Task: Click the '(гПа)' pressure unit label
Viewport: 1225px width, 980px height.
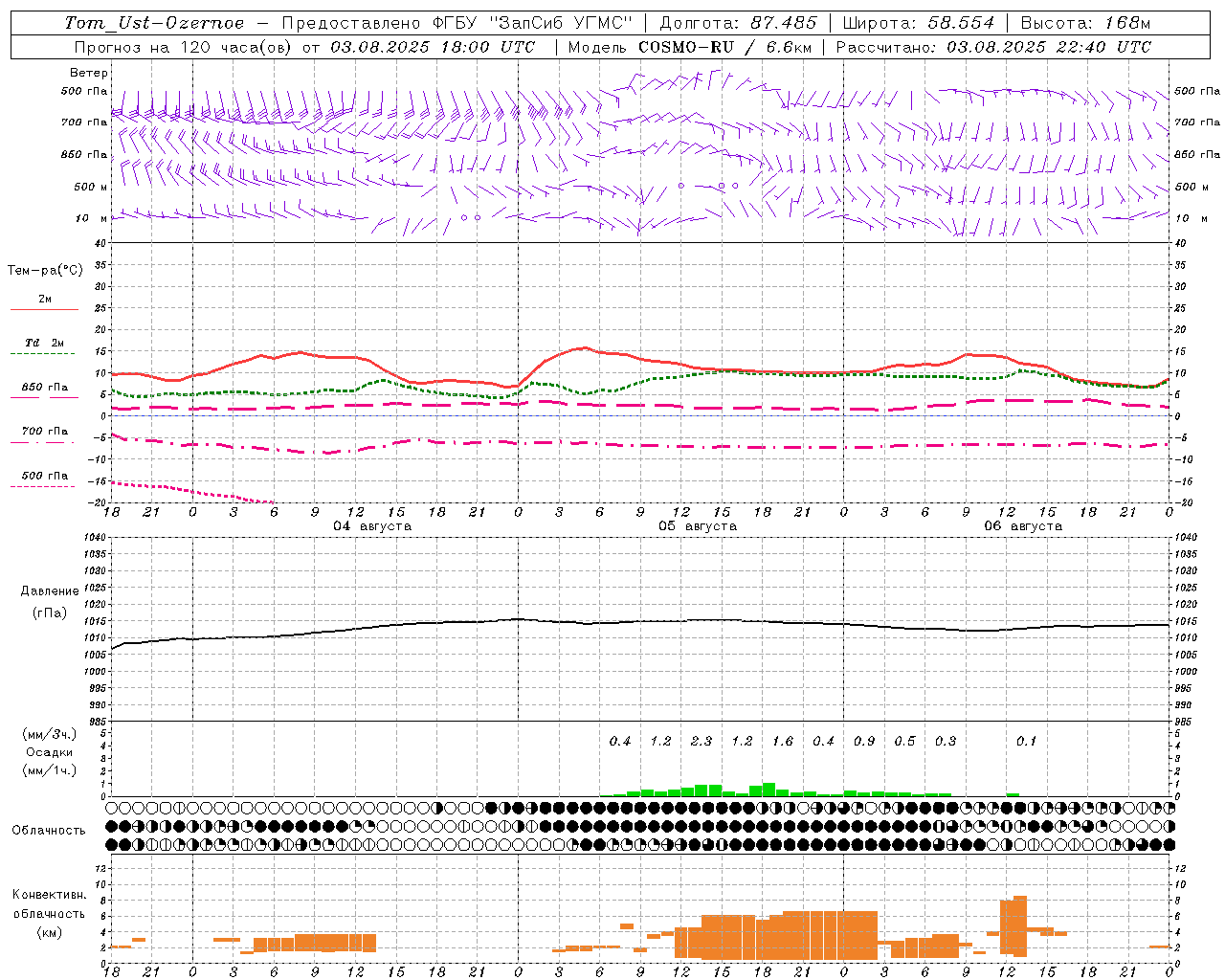Action: click(x=50, y=613)
